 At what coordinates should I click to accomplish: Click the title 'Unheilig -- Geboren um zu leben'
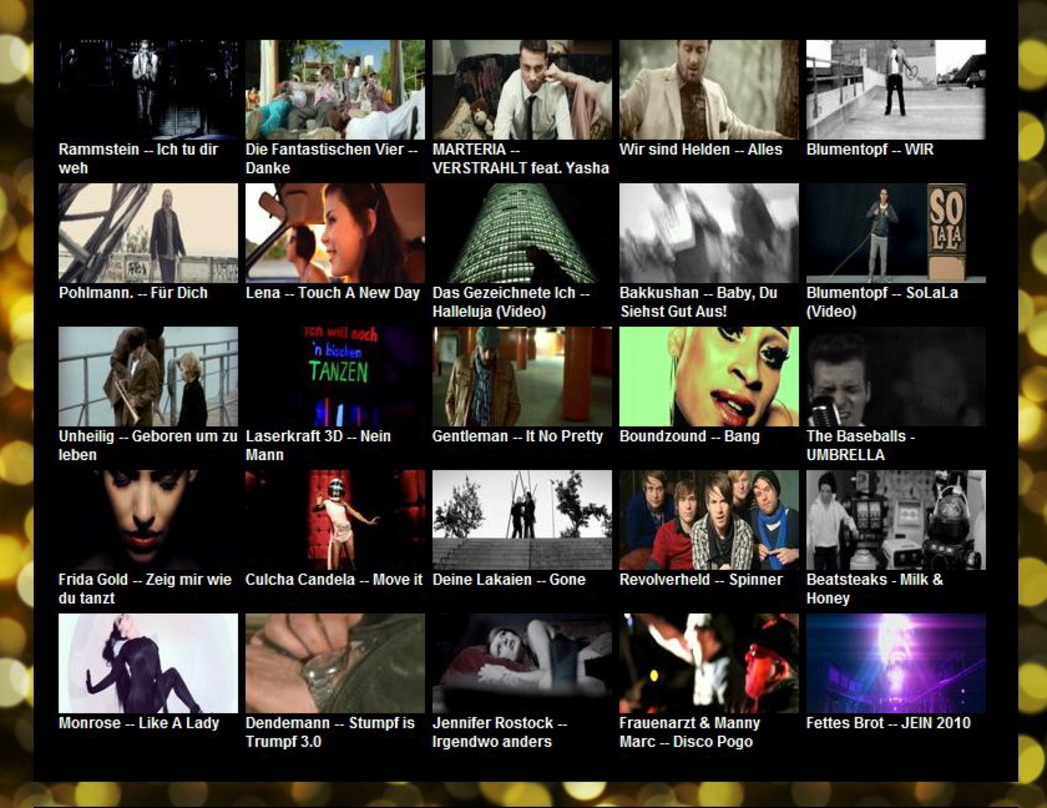tap(148, 446)
